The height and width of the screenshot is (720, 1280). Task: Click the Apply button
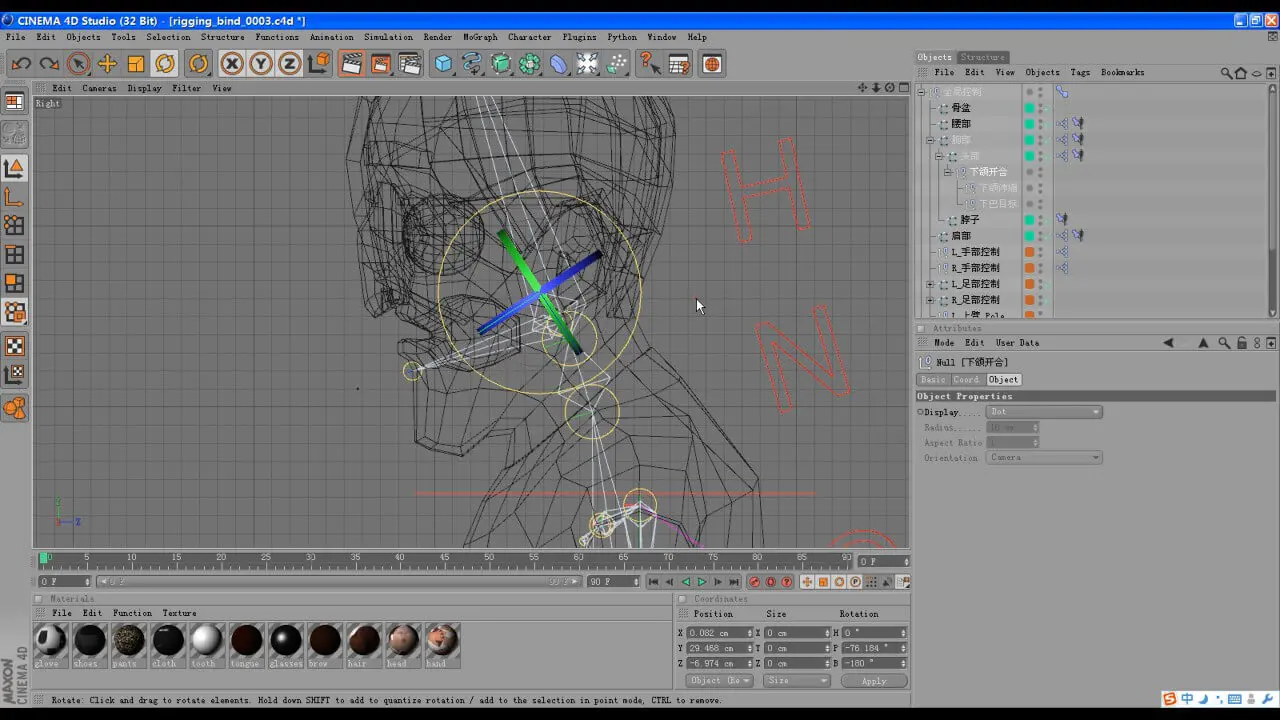[x=874, y=681]
